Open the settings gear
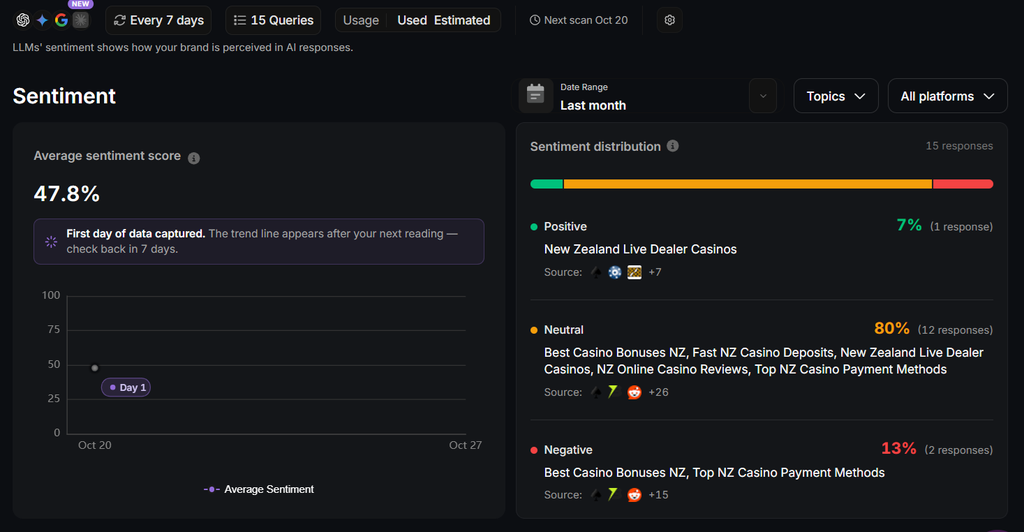Viewport: 1024px width, 532px height. pos(669,20)
